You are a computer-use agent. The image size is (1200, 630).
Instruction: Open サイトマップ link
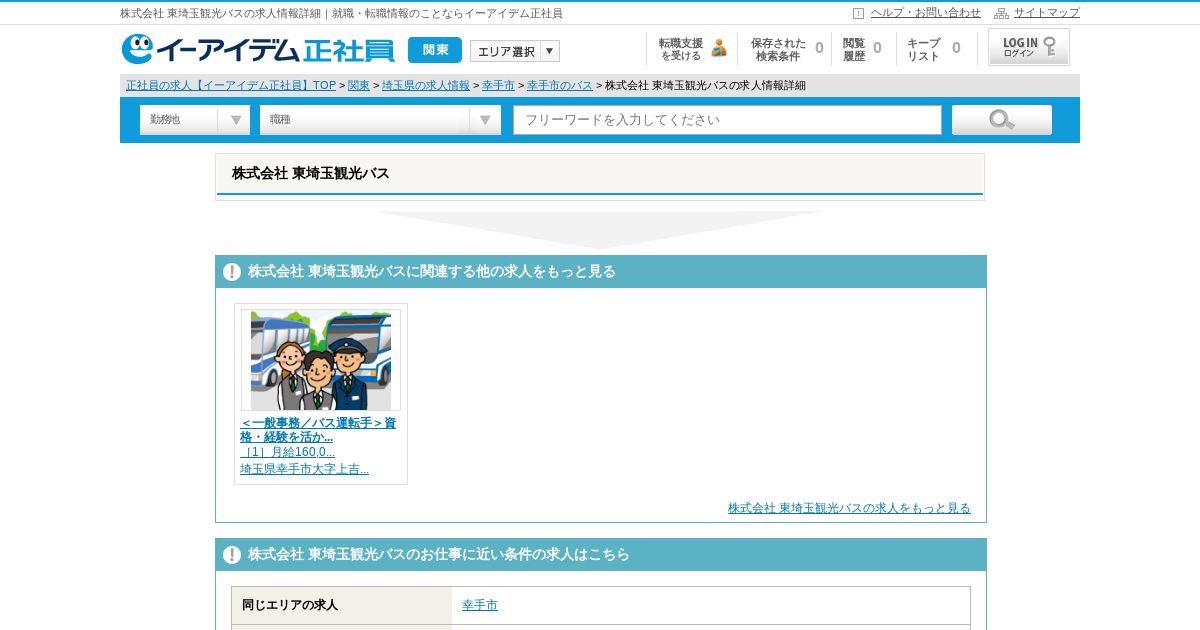[x=1047, y=13]
